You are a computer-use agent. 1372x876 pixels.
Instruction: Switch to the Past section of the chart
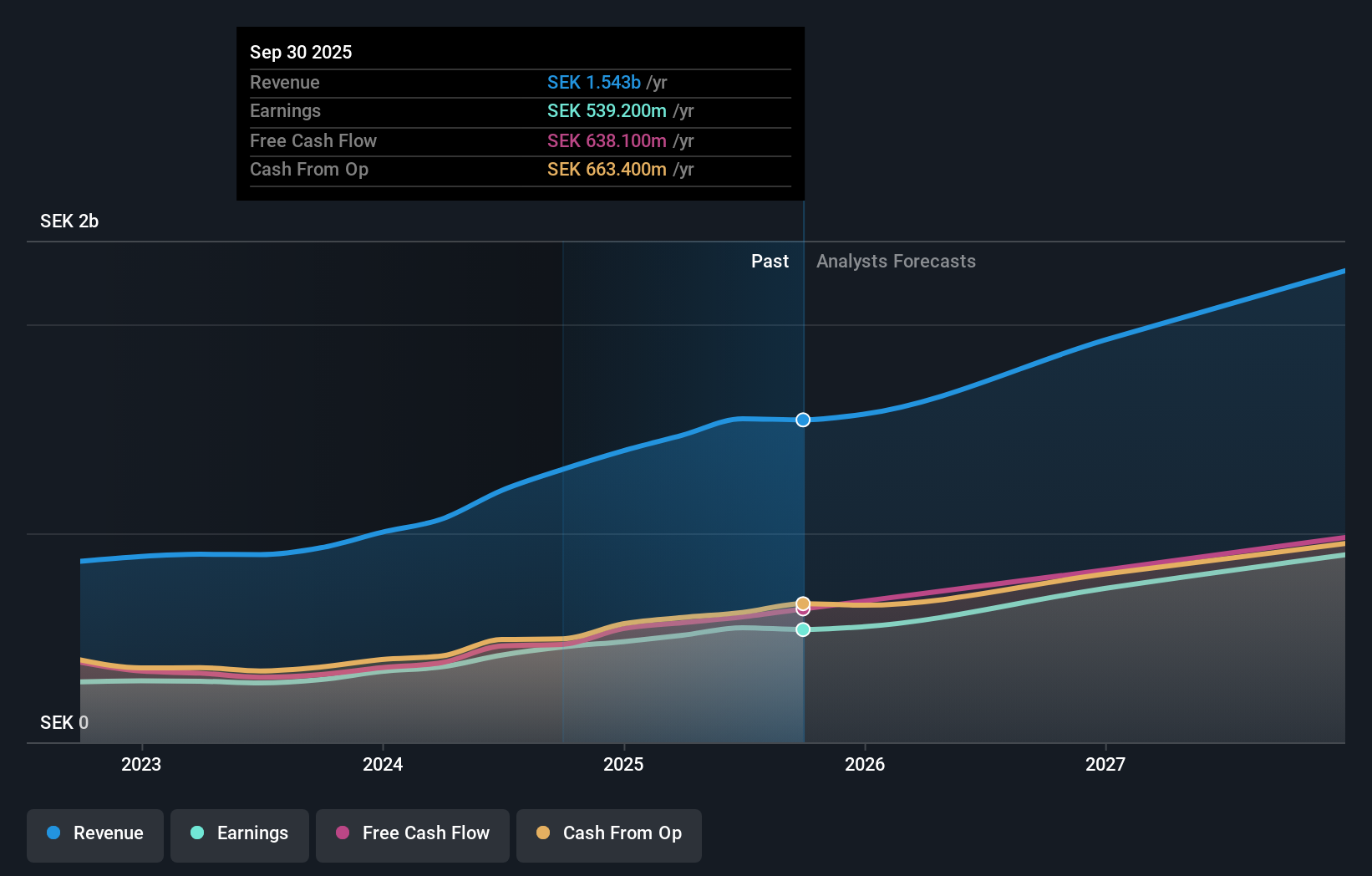[x=770, y=261]
